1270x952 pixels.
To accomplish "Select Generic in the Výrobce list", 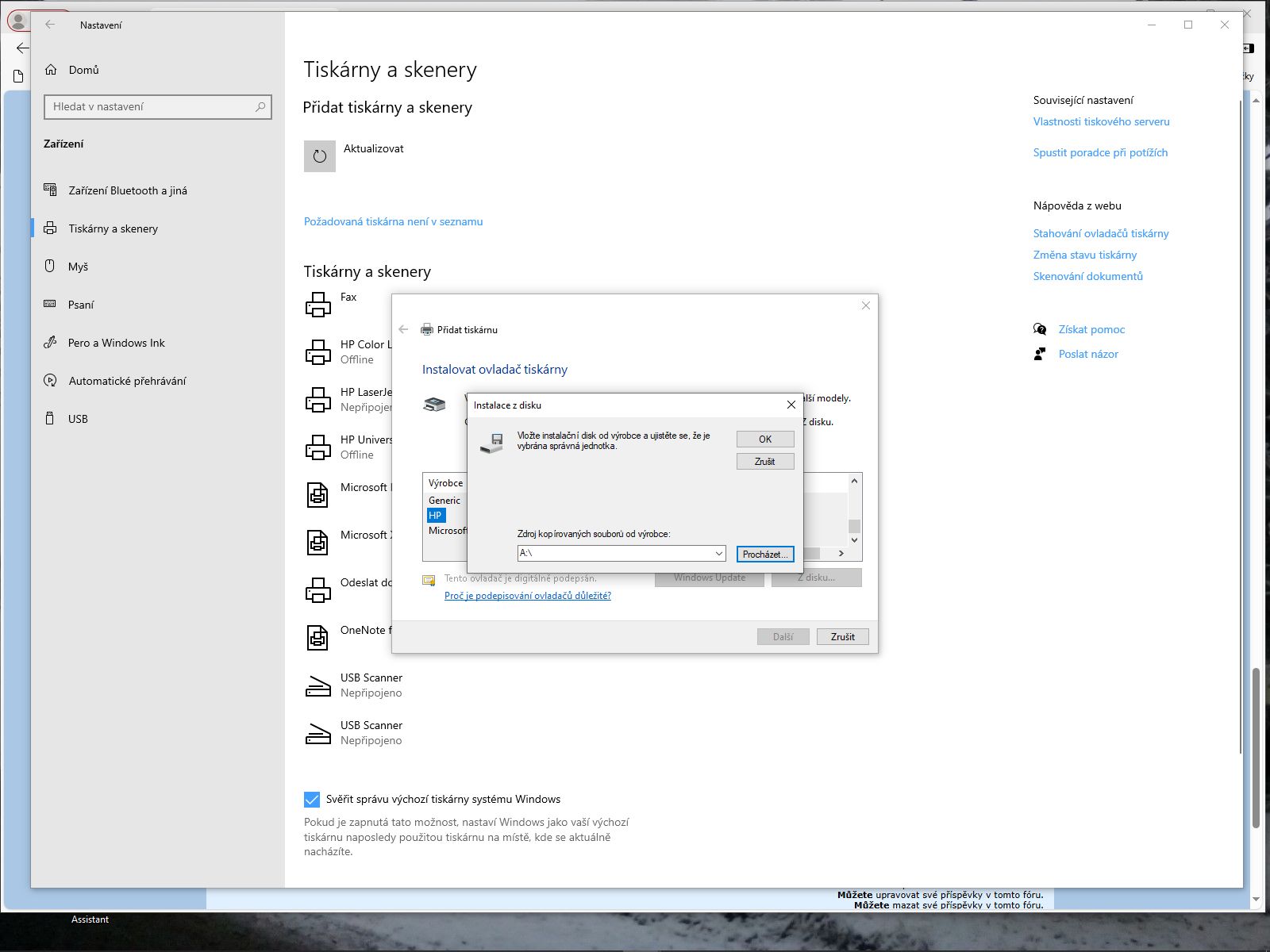I will pyautogui.click(x=444, y=501).
